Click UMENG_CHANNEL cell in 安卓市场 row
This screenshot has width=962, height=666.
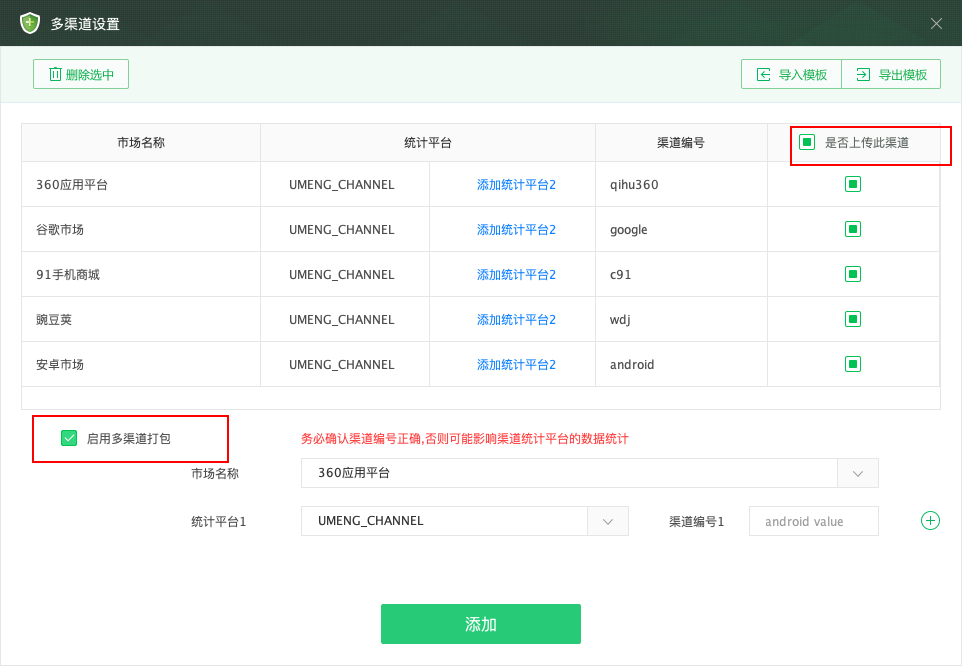(345, 365)
